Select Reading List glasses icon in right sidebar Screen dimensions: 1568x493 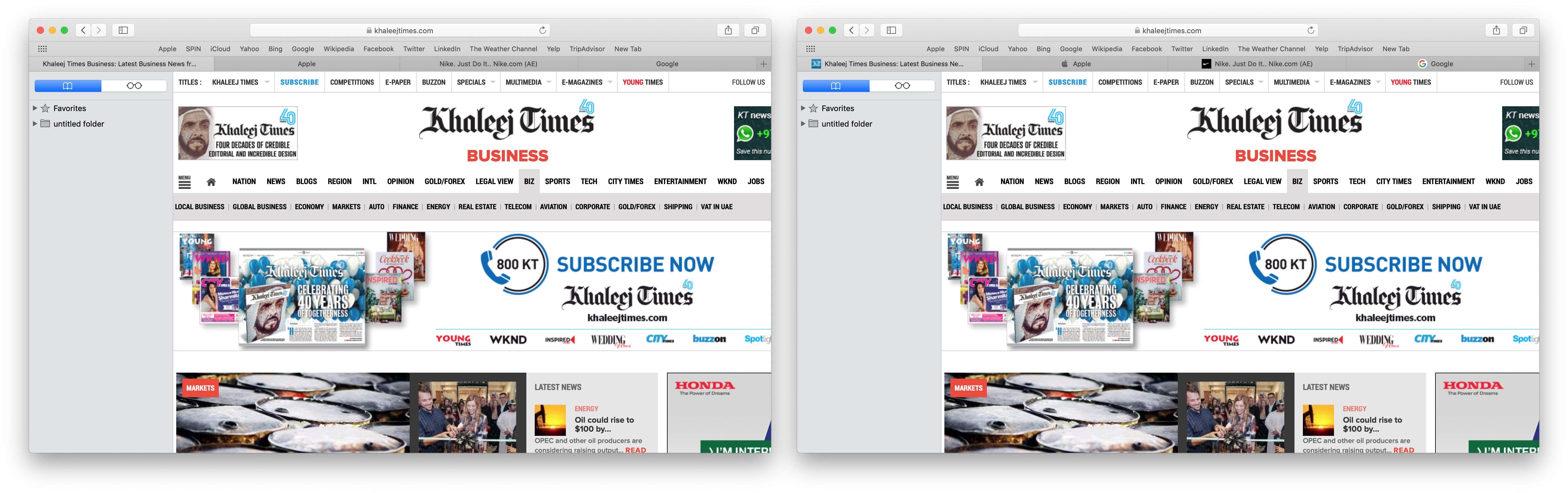tap(902, 86)
